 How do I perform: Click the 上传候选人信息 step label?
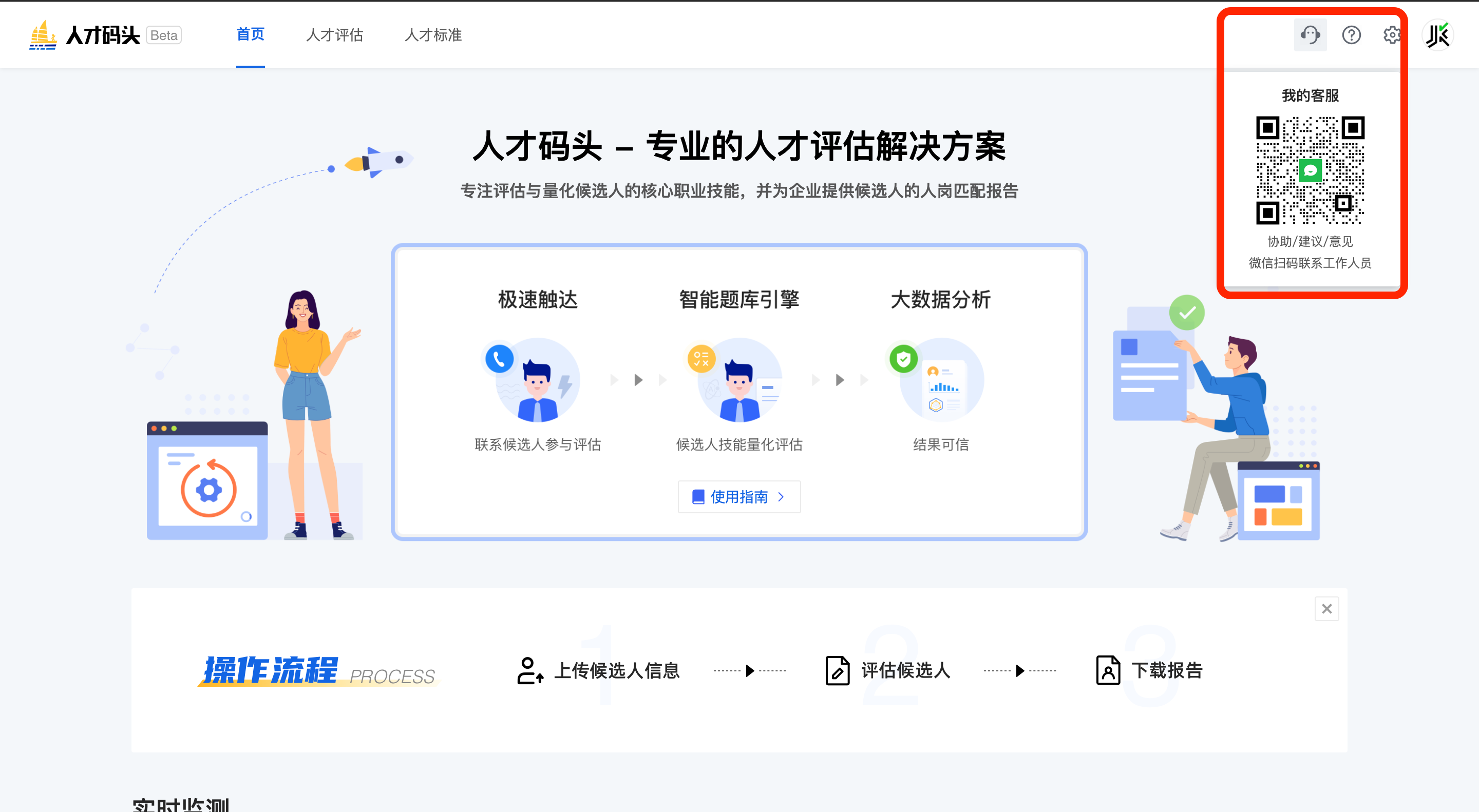[x=617, y=670]
